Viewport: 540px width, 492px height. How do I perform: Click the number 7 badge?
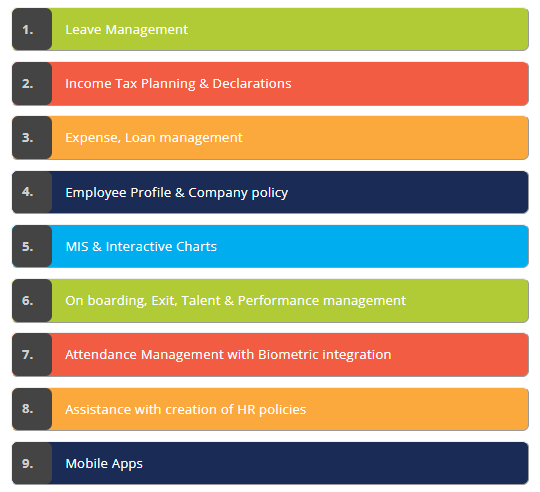32,355
